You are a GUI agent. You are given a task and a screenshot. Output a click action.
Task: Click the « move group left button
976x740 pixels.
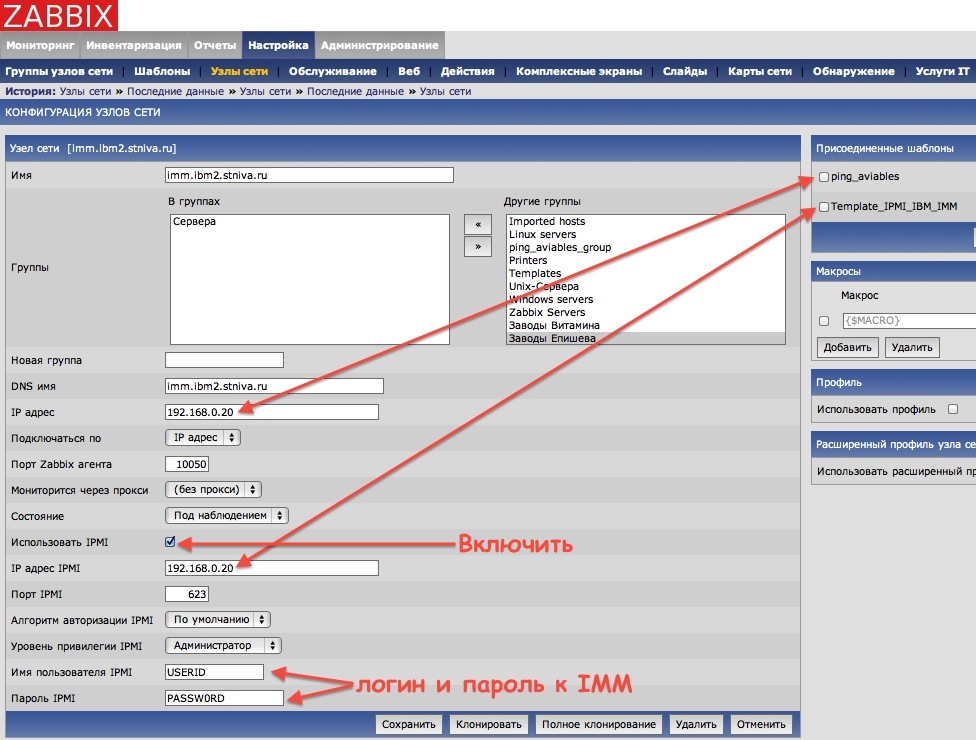pos(477,225)
